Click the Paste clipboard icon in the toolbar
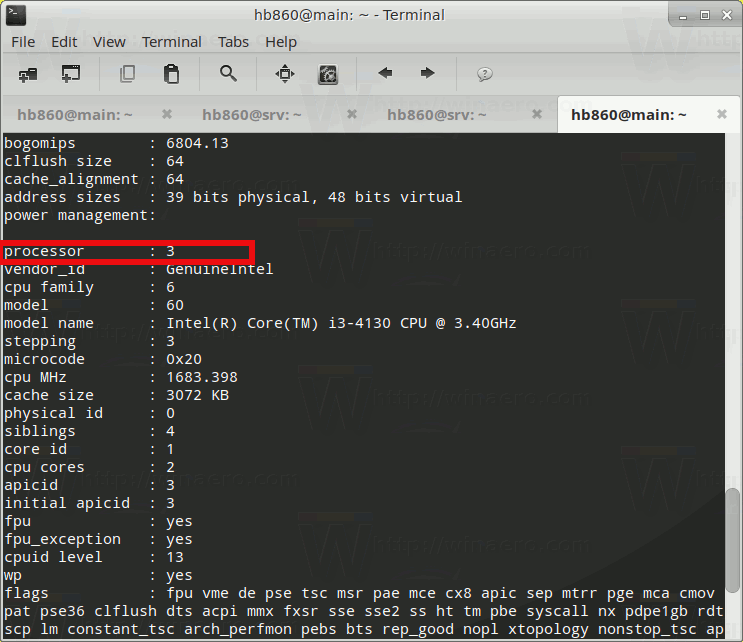This screenshot has width=743, height=642. tap(171, 73)
